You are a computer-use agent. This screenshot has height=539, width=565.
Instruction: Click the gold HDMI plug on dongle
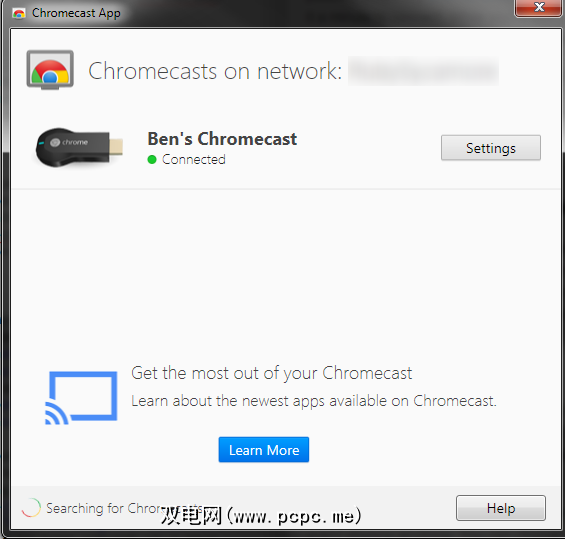[x=116, y=147]
